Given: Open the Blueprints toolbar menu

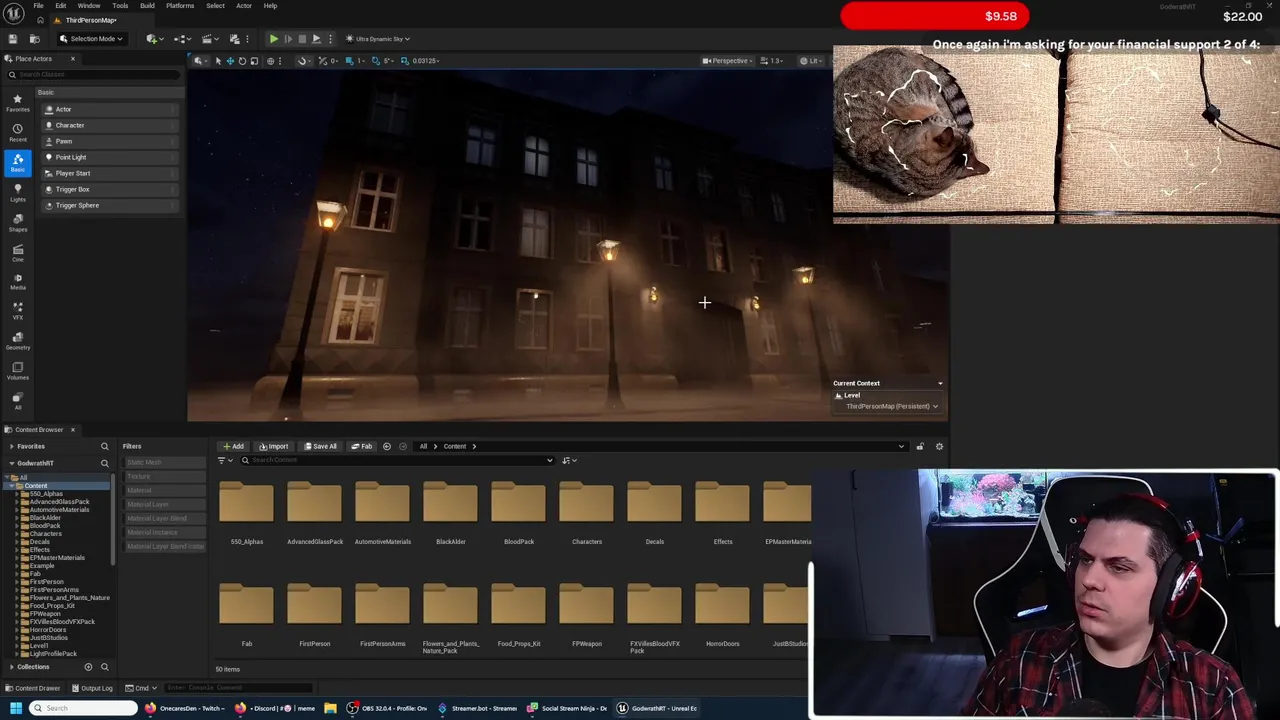Looking at the screenshot, I should (x=183, y=39).
